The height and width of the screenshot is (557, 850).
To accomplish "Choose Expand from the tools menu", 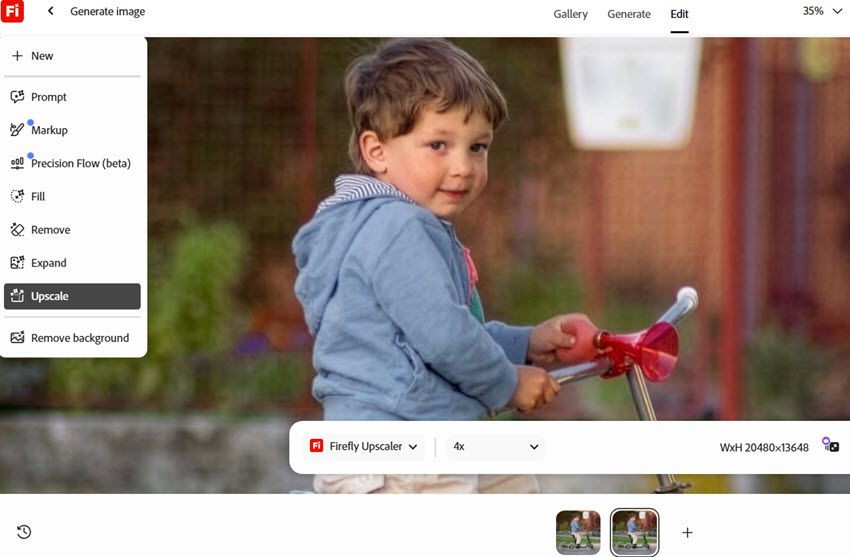I will (x=72, y=263).
